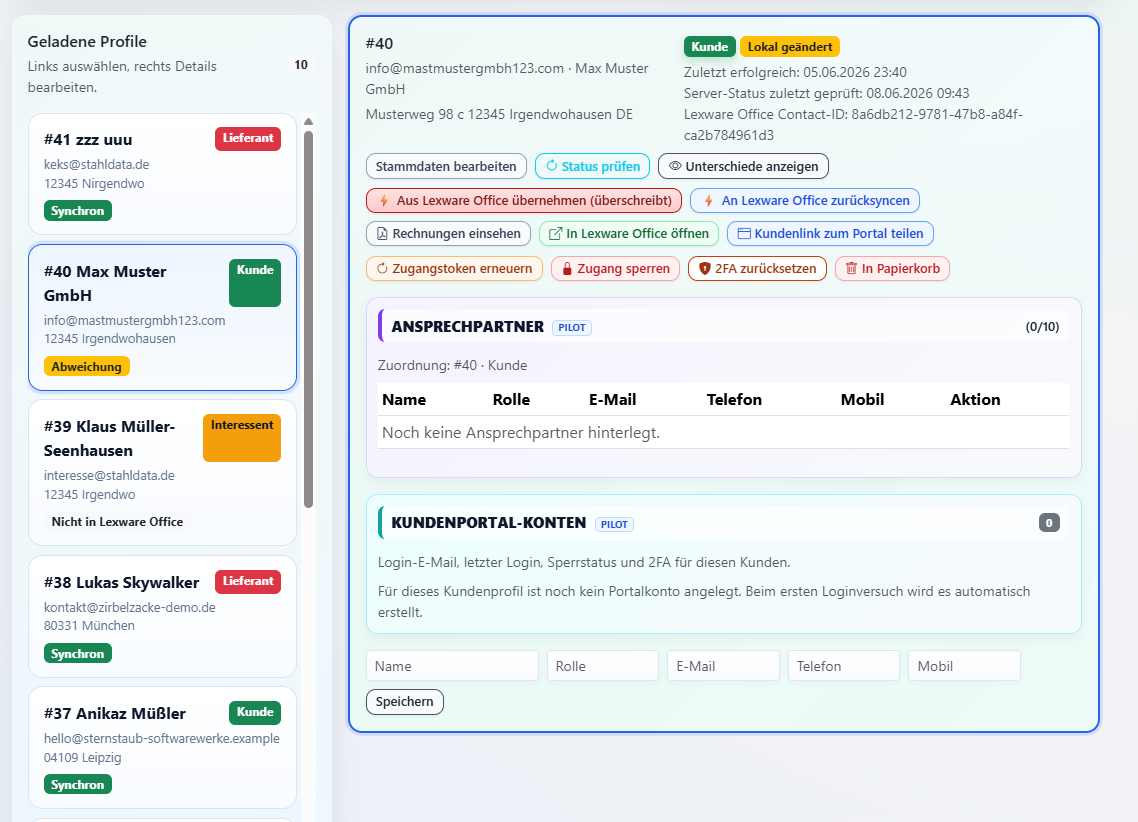Select profile #37 Anikaz Müßler

coord(163,747)
